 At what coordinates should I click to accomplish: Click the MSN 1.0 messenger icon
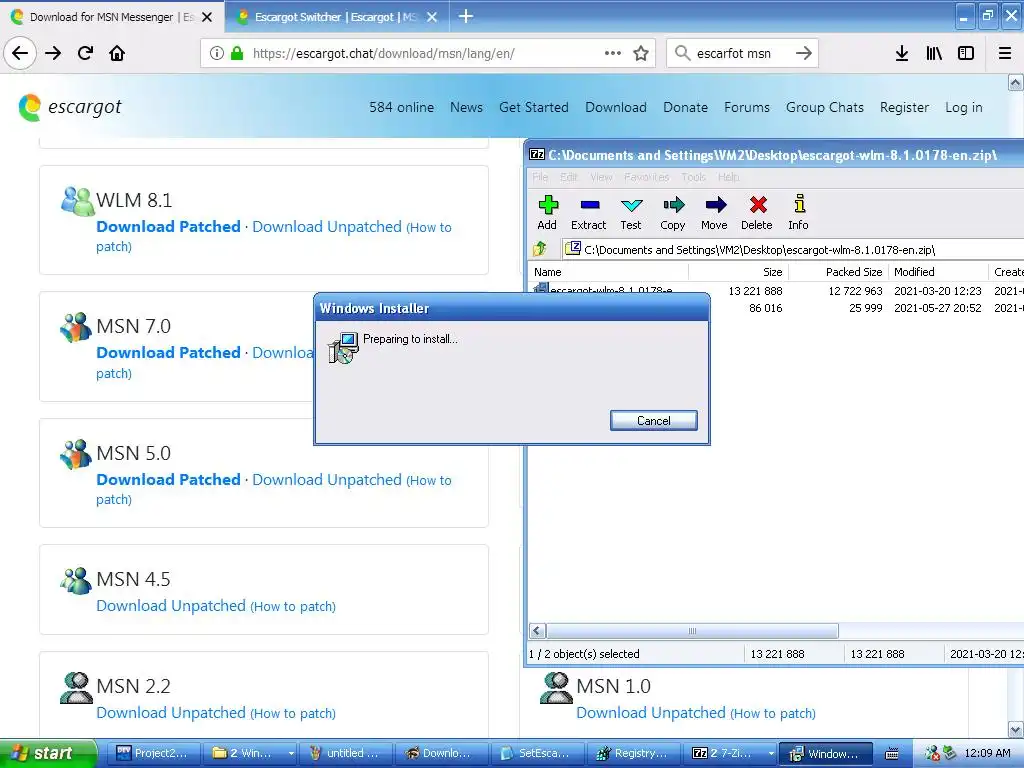coord(556,688)
